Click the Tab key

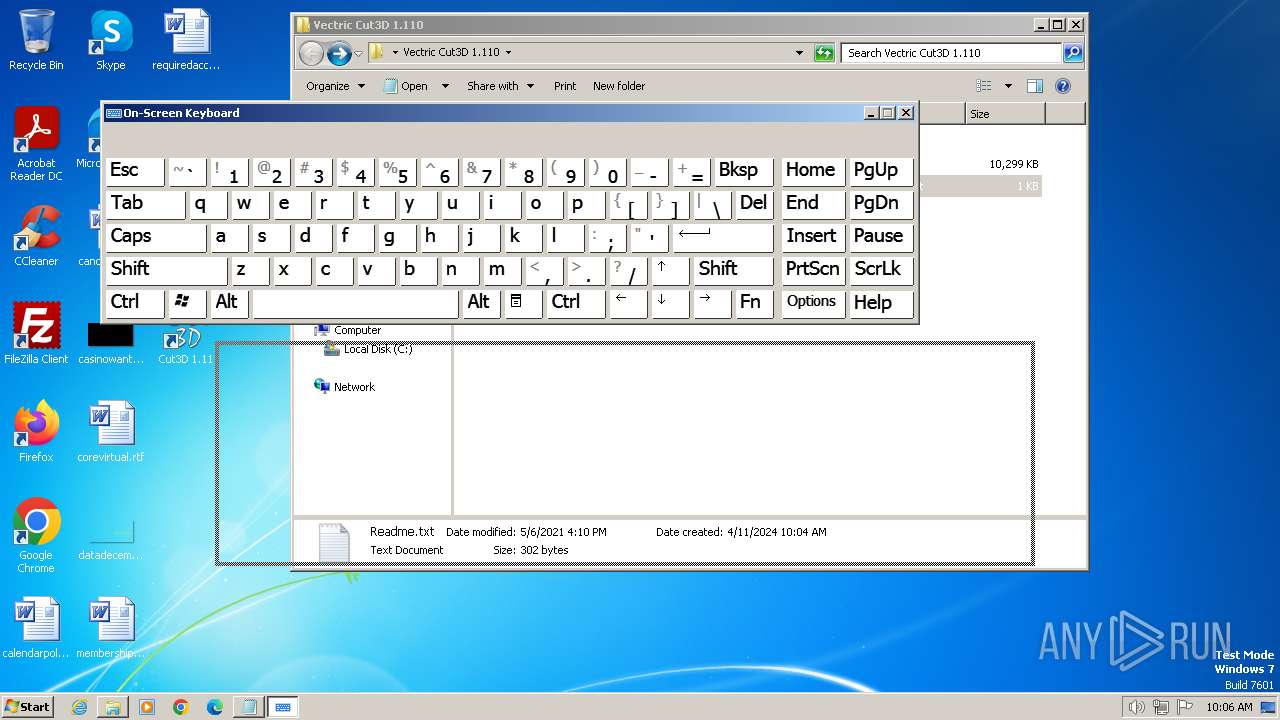click(145, 204)
